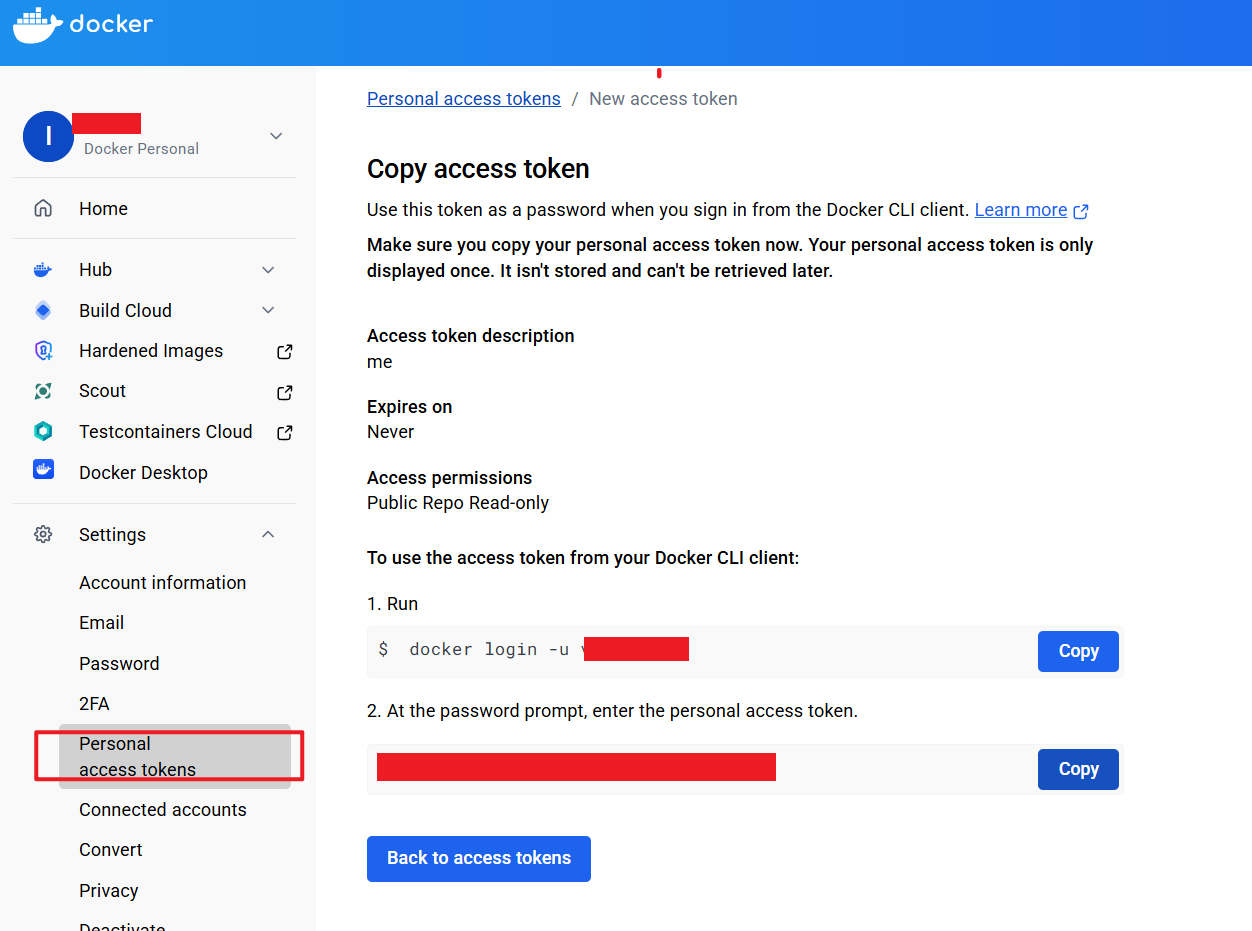Open Convert settings page
Viewport: 1252px width, 931px height.
click(x=111, y=850)
